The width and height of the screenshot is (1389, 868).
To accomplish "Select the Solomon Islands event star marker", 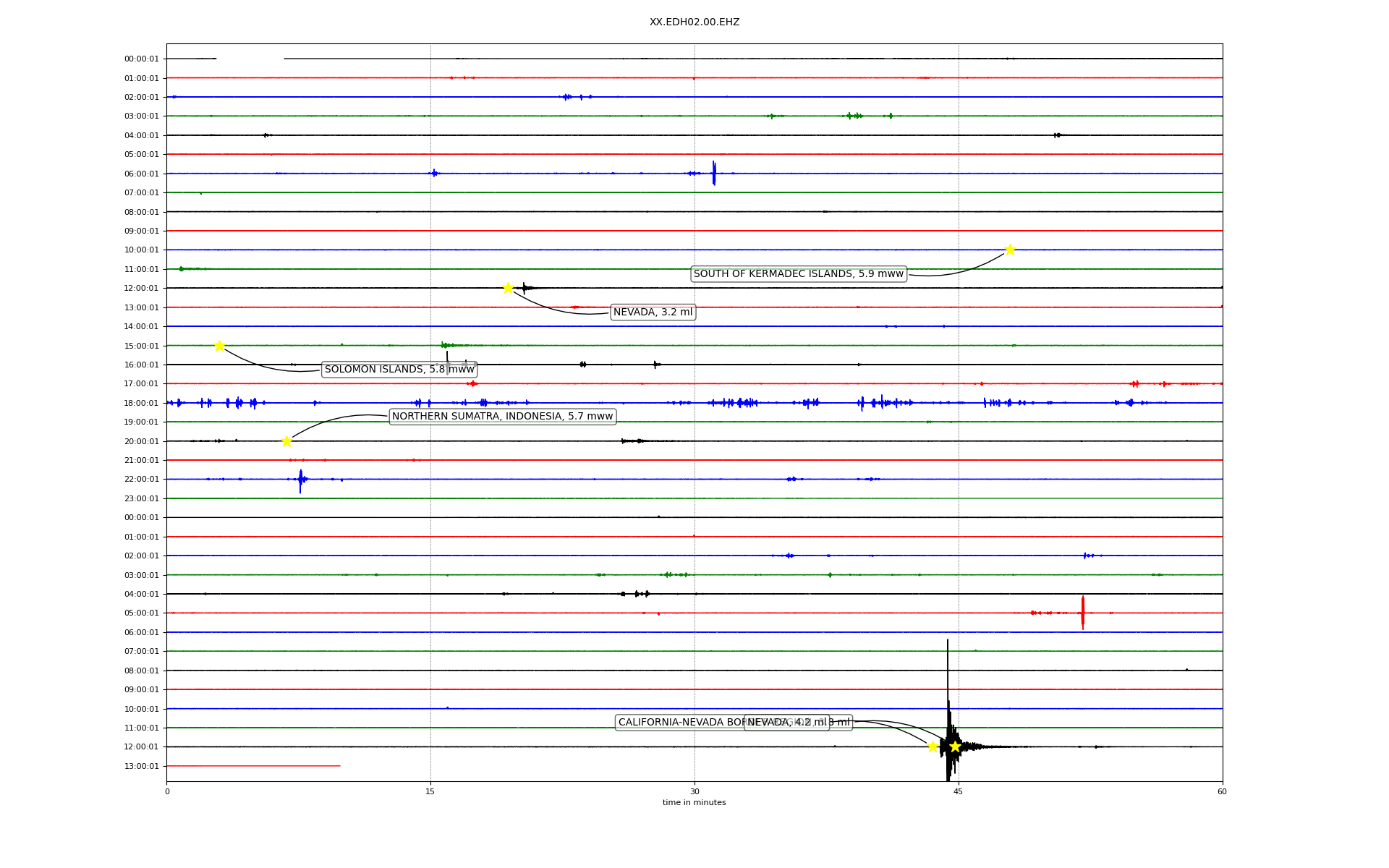I will pyautogui.click(x=219, y=346).
